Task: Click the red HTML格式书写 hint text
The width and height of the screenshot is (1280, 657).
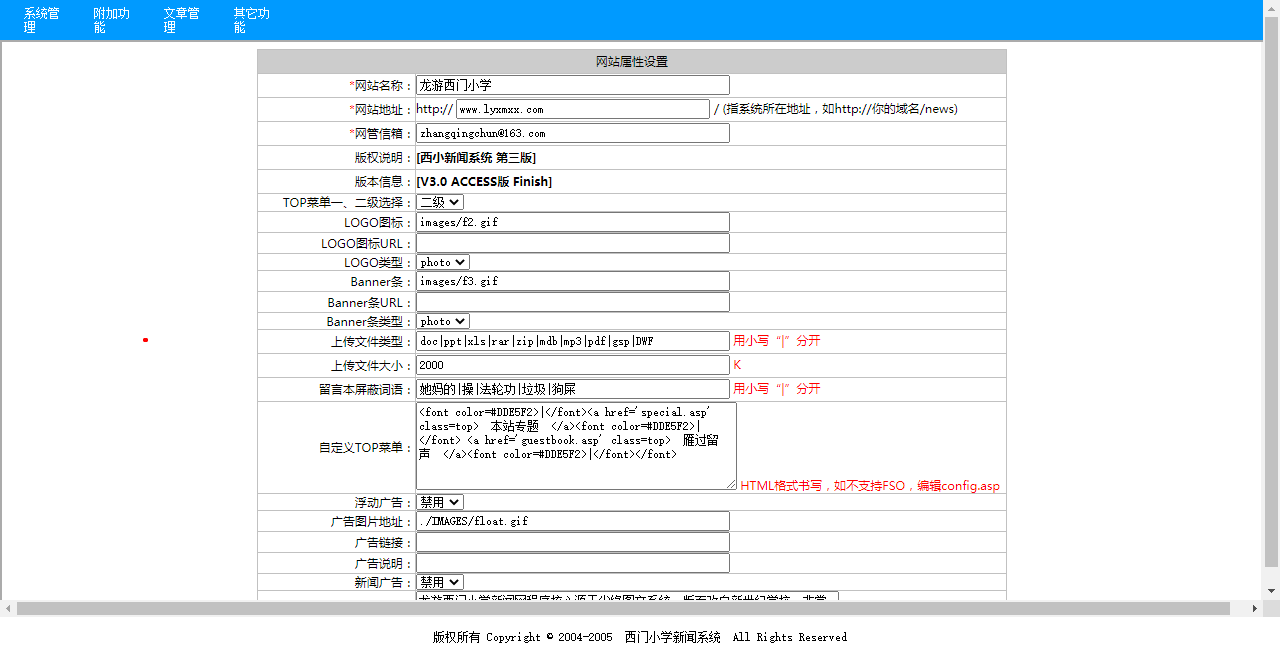Action: 870,486
